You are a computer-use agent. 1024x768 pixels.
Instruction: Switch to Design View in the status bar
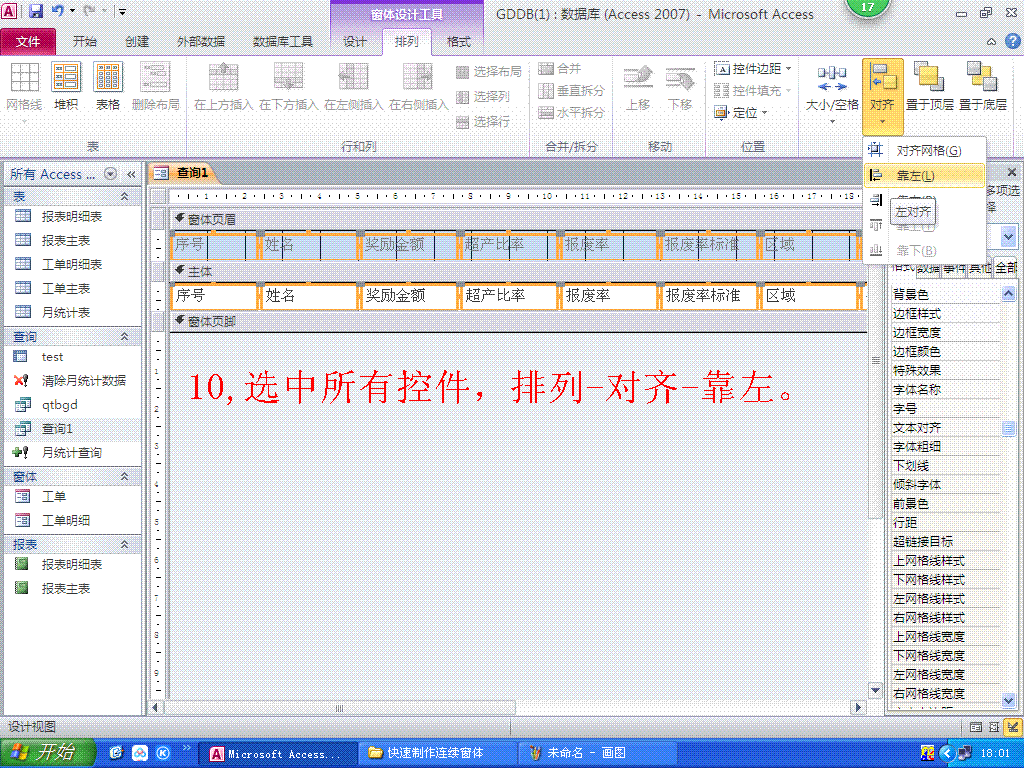(1013, 726)
